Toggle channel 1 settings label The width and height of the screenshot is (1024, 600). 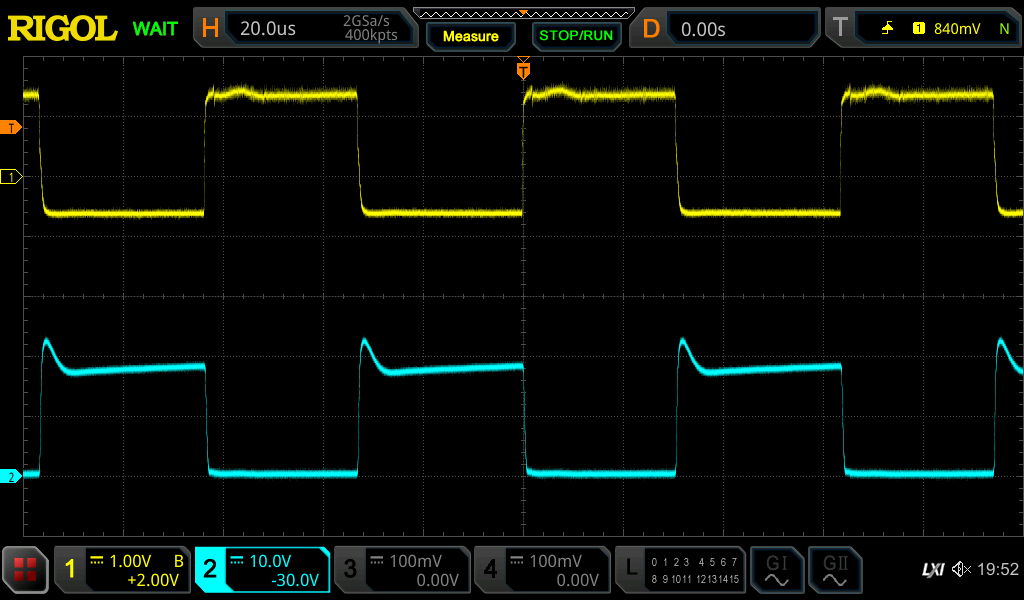pos(122,569)
